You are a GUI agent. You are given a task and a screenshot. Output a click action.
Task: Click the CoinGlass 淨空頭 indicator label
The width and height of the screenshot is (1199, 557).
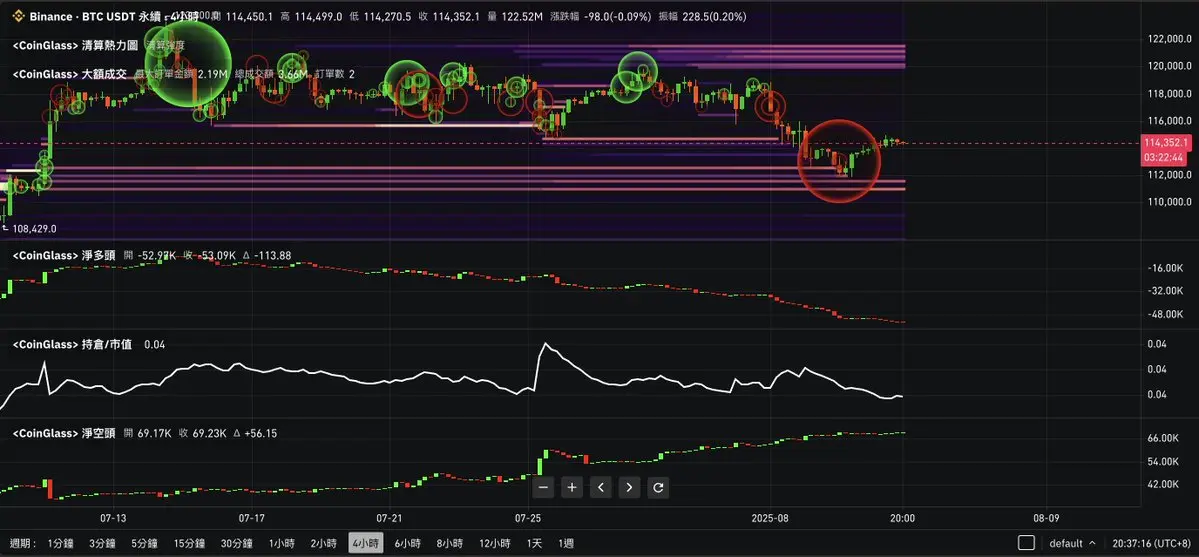click(64, 433)
